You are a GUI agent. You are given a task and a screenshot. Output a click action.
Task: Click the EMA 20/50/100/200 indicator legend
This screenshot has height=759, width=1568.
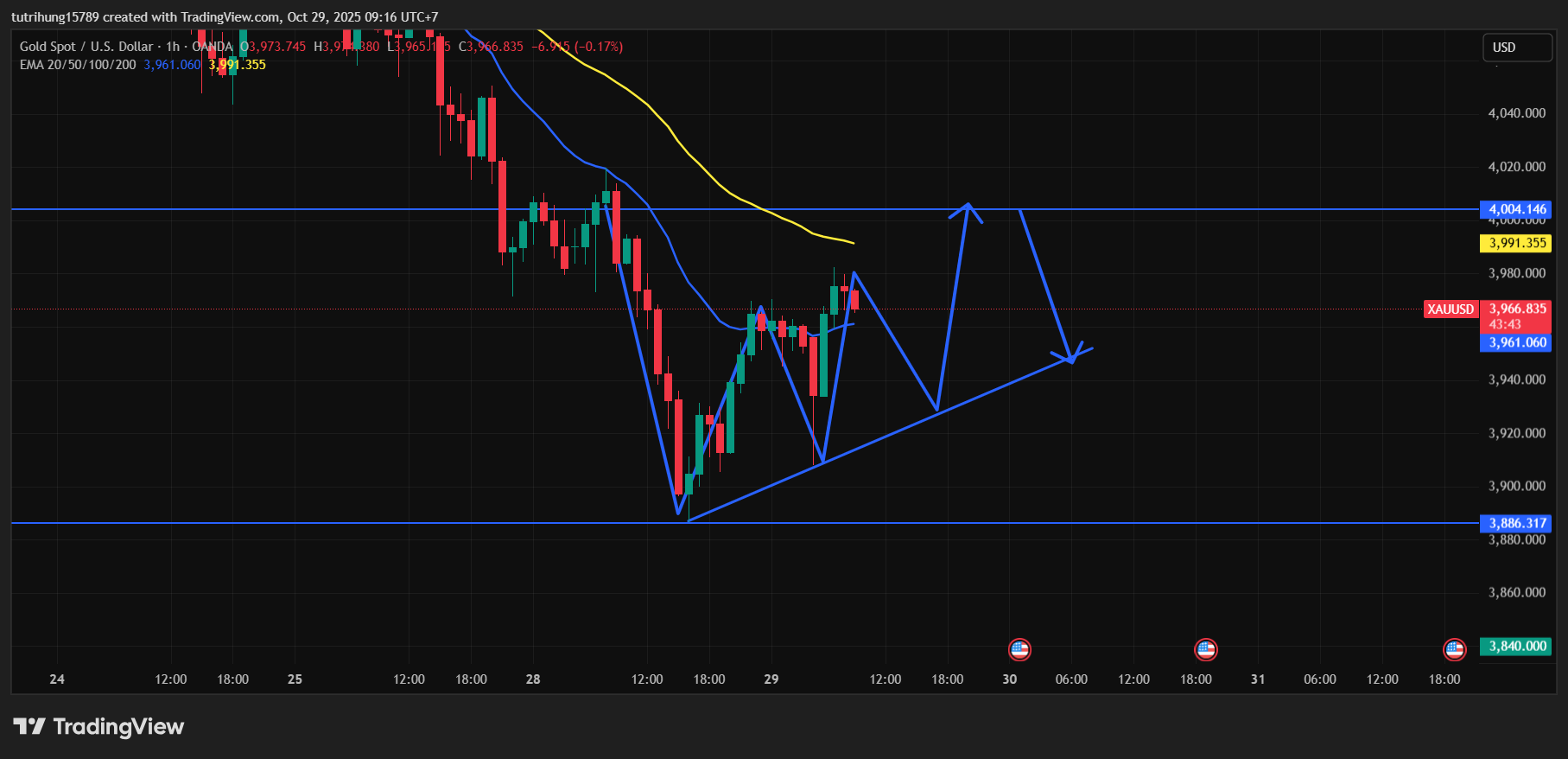[78, 65]
